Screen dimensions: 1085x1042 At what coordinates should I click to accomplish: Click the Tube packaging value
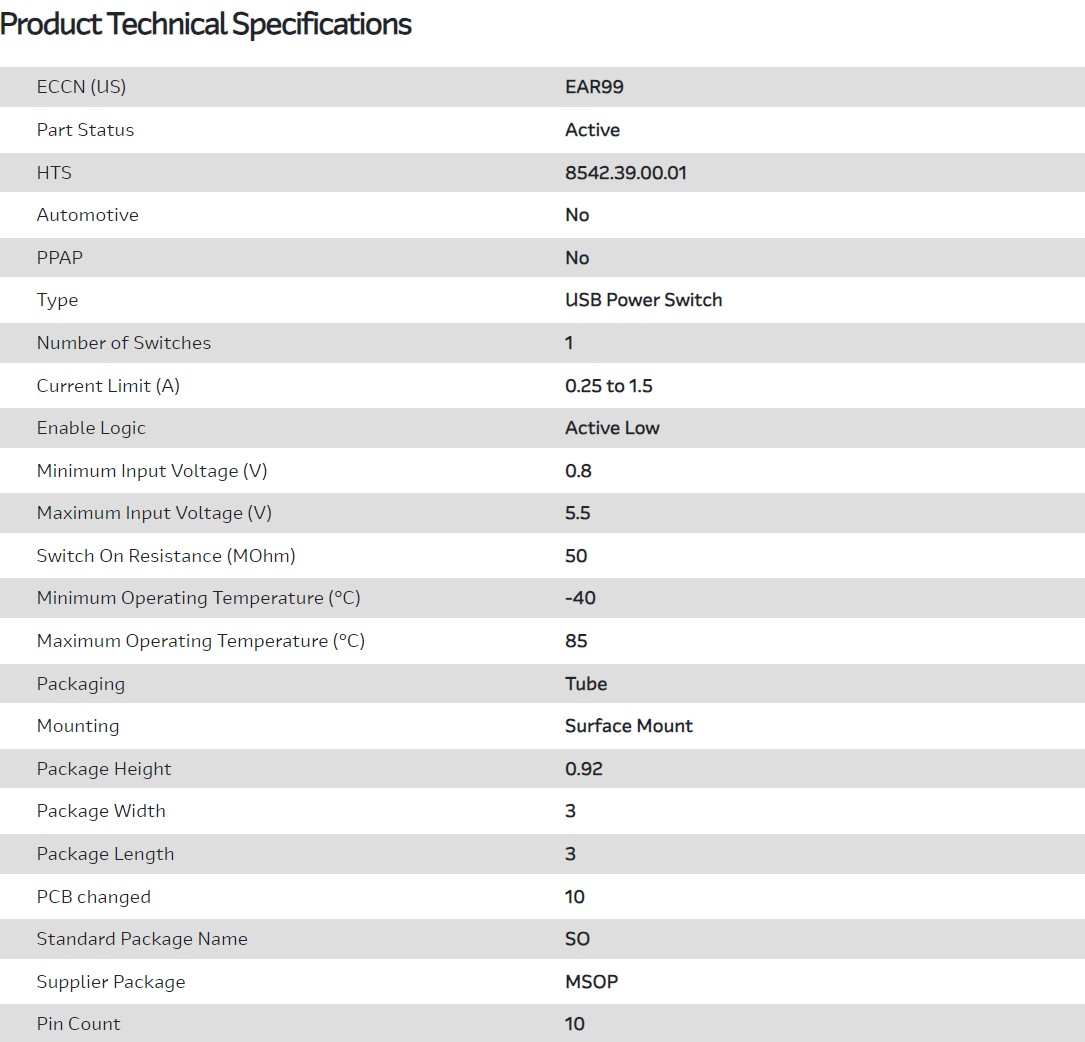point(586,684)
